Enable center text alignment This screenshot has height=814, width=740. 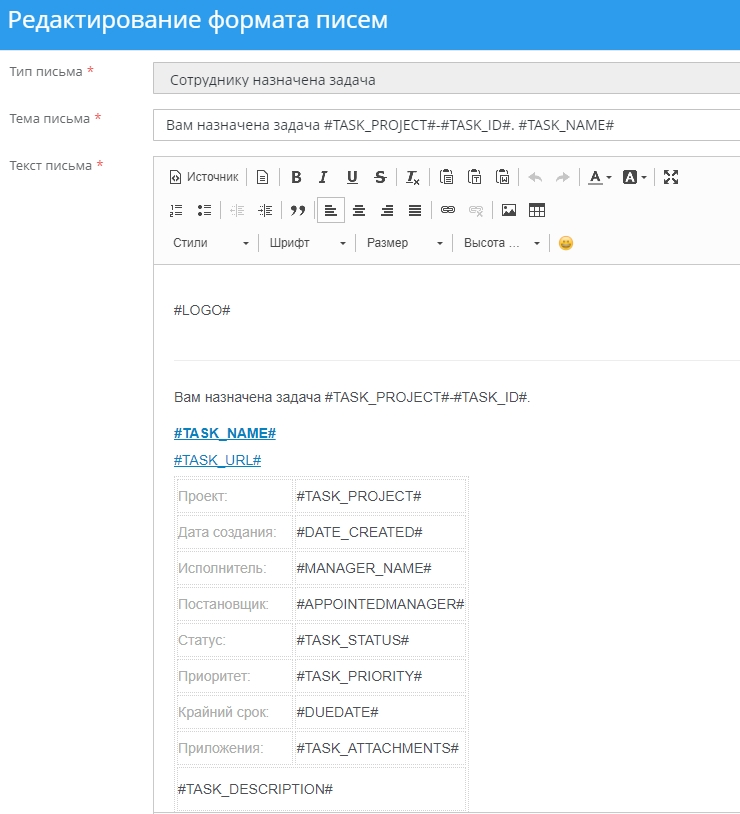pyautogui.click(x=359, y=210)
